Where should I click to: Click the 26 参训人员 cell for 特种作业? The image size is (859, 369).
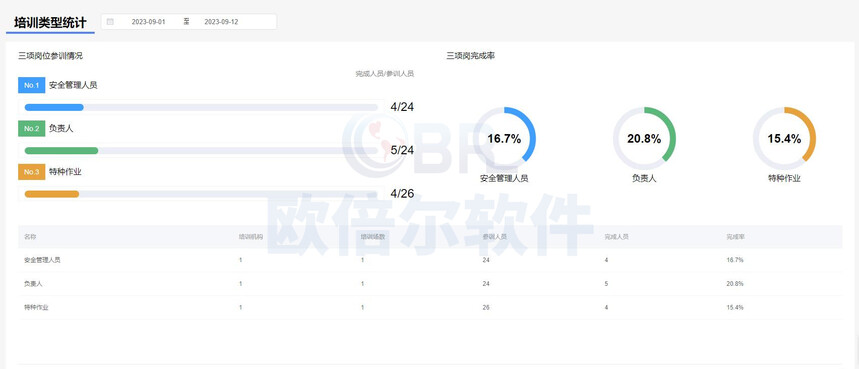click(486, 307)
